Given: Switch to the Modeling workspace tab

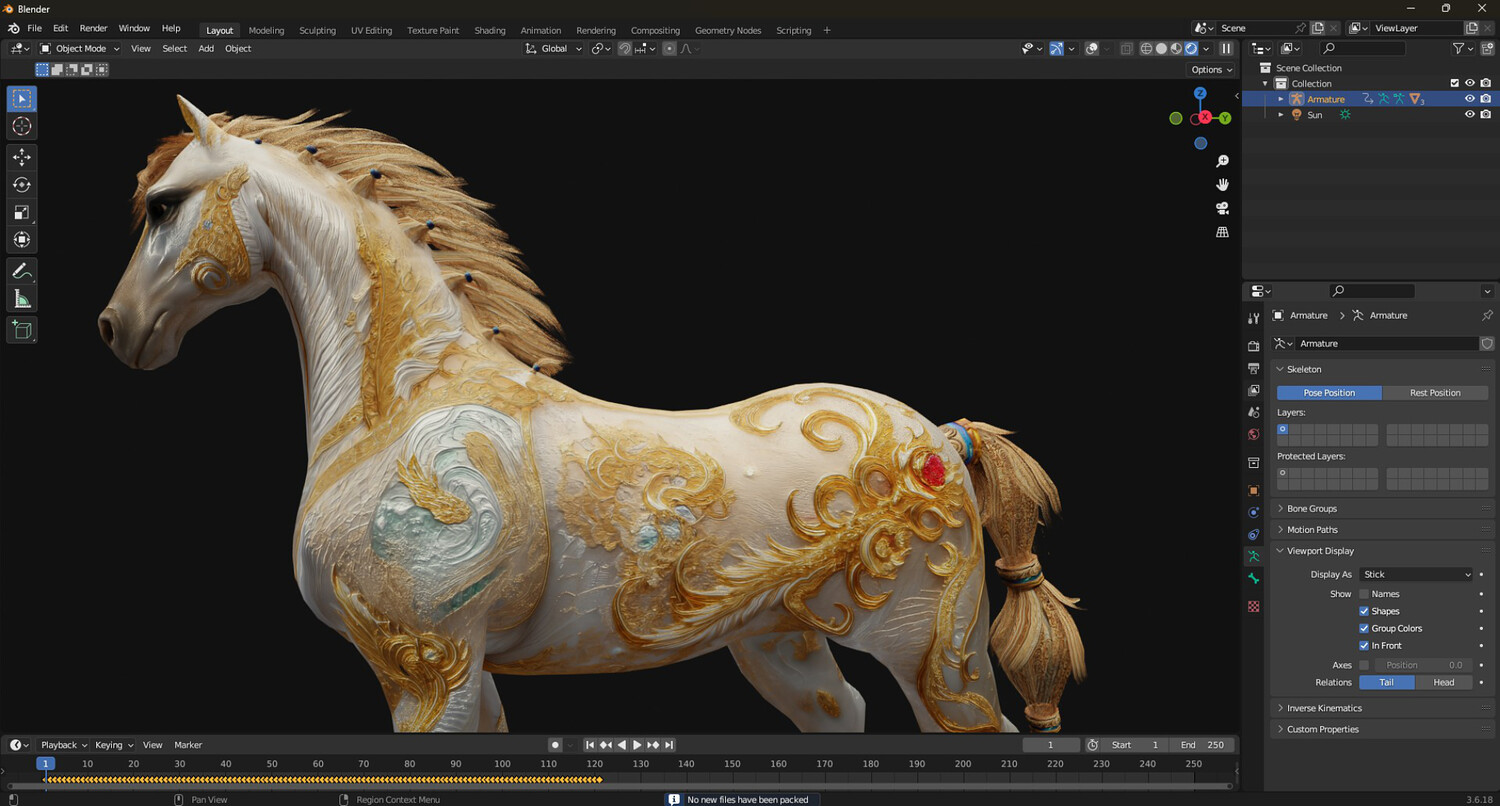Looking at the screenshot, I should tap(266, 30).
